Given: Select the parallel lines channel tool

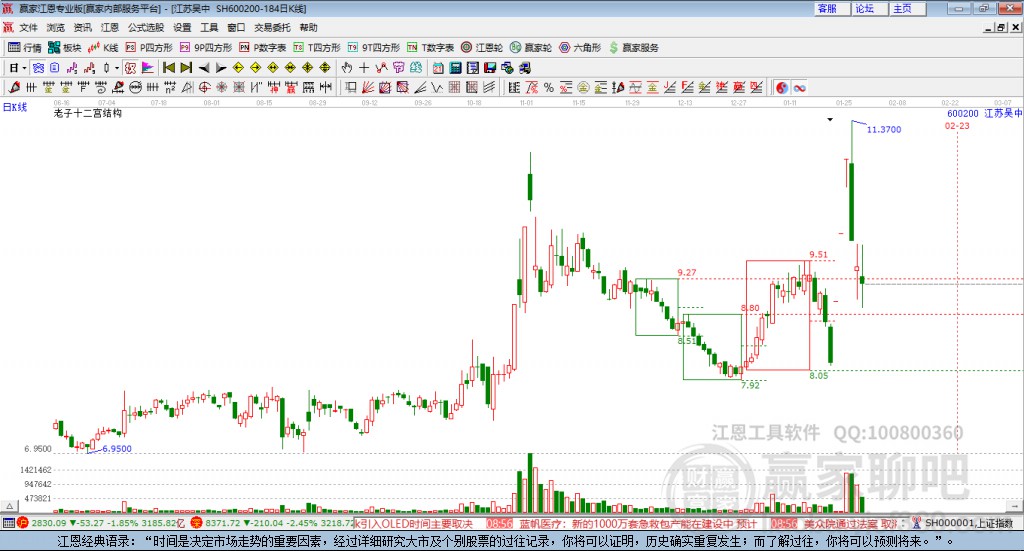Looking at the screenshot, I should click(x=489, y=87).
